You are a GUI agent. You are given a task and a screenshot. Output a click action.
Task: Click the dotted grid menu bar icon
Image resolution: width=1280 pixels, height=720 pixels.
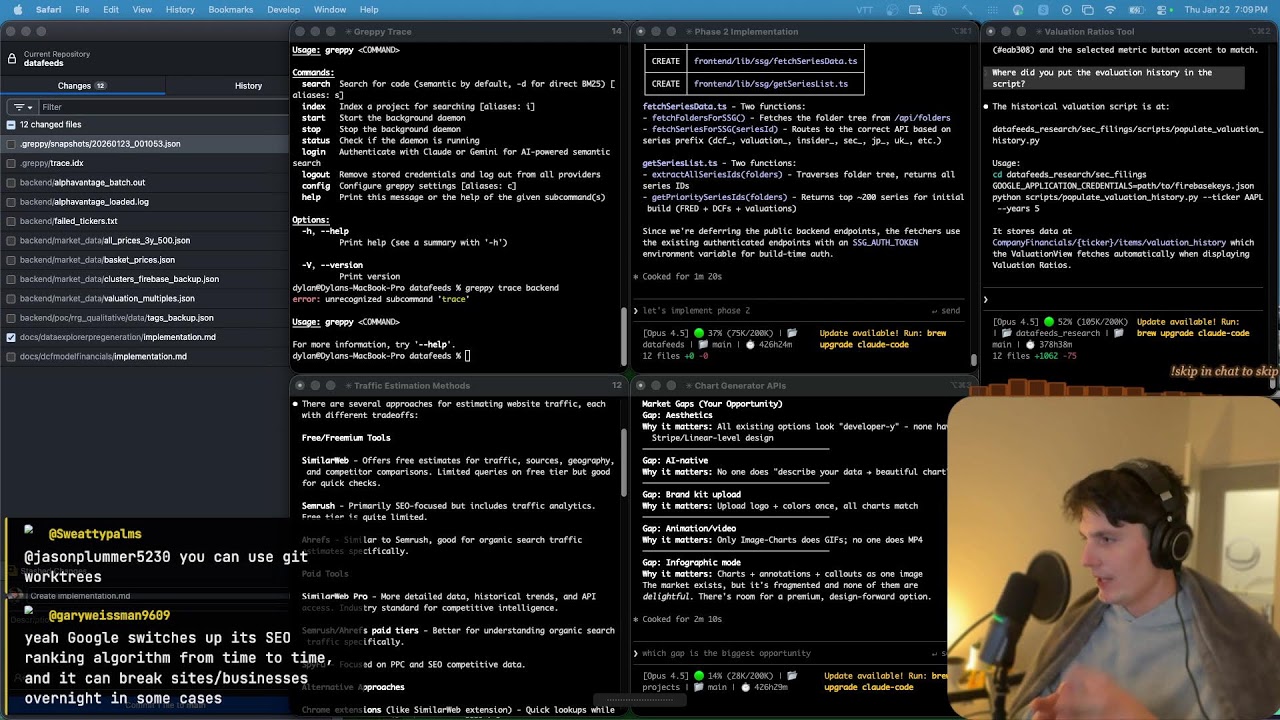pyautogui.click(x=992, y=10)
